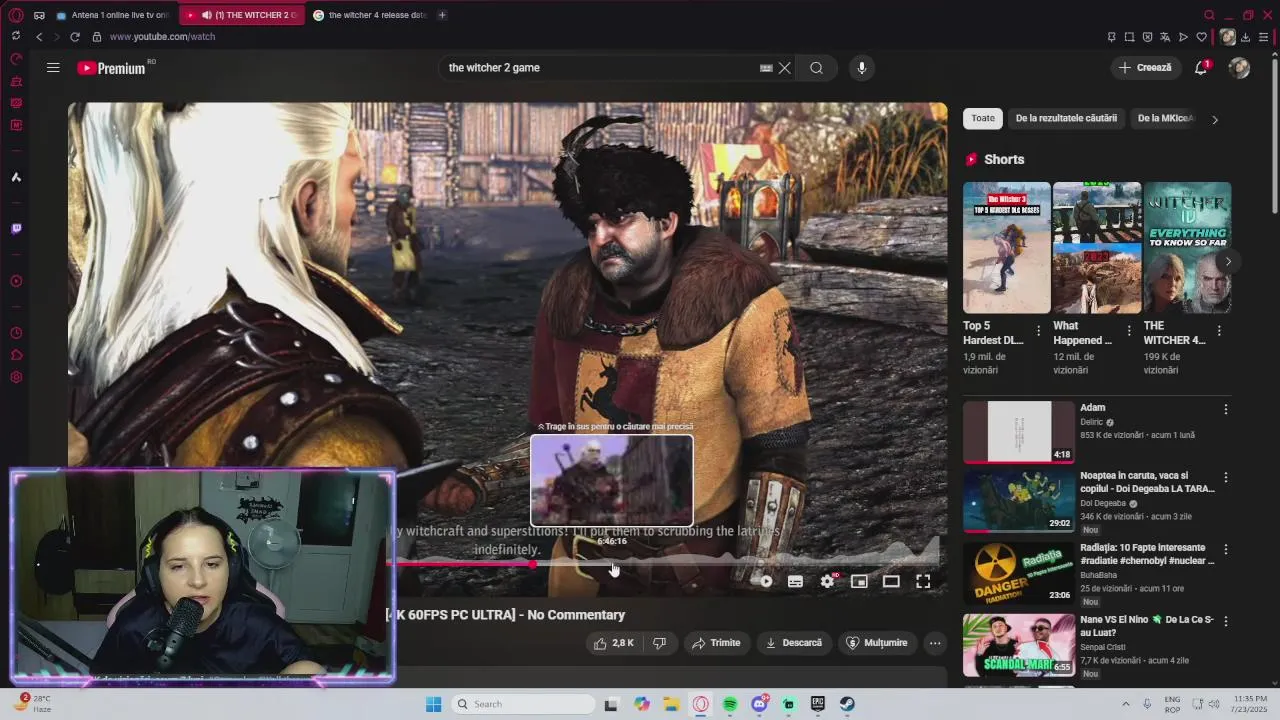Screen dimensions: 1280x720
Task: Add page to bookmarks with heart icon
Action: pyautogui.click(x=1201, y=37)
